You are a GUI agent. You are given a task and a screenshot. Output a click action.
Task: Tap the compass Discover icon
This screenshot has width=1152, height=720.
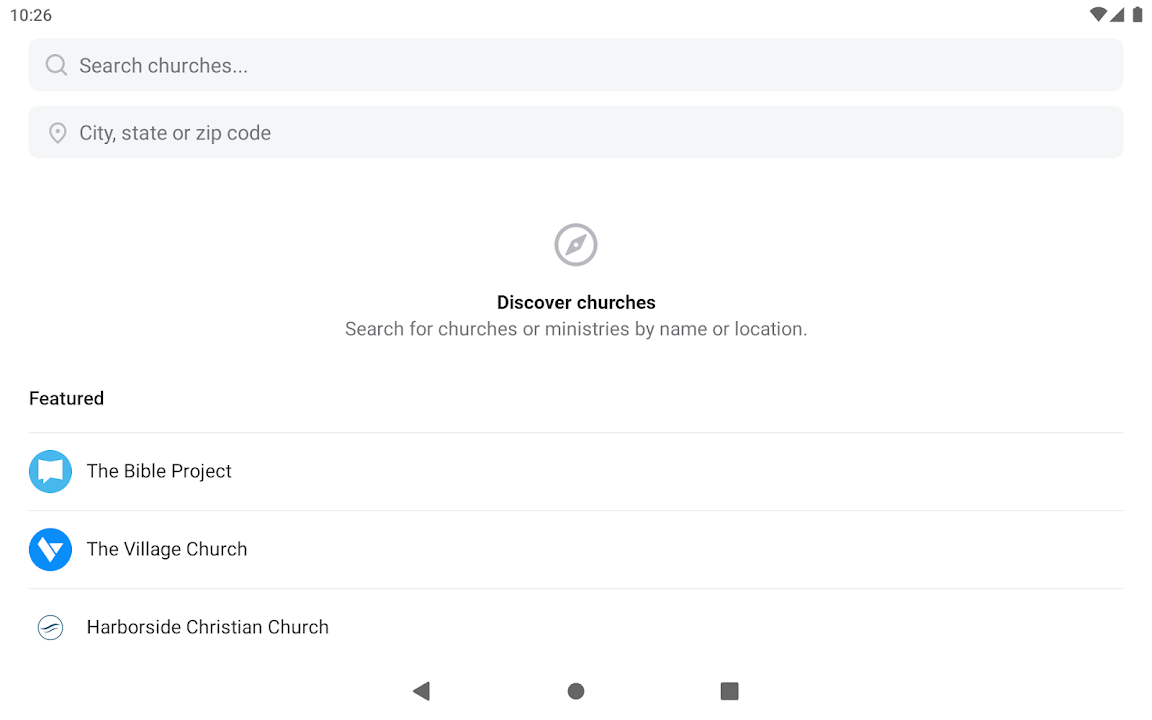tap(576, 245)
